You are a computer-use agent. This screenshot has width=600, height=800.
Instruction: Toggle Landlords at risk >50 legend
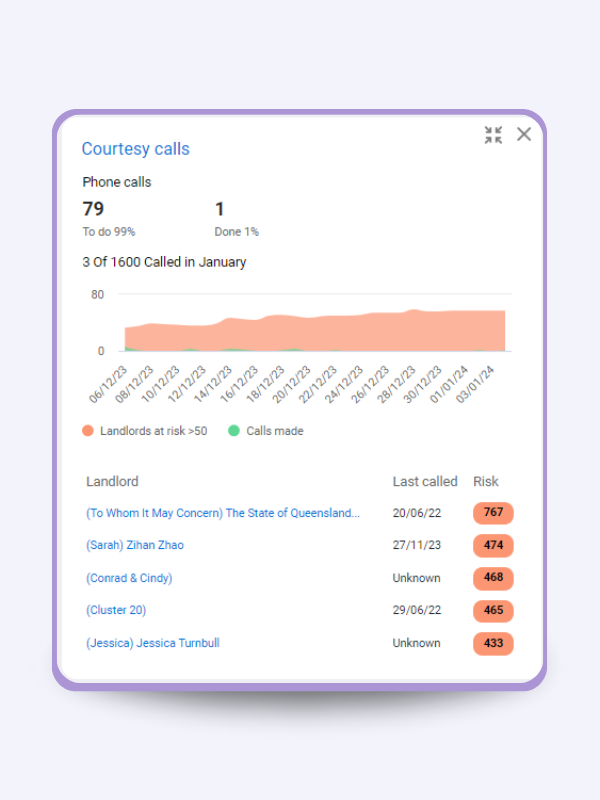(145, 431)
